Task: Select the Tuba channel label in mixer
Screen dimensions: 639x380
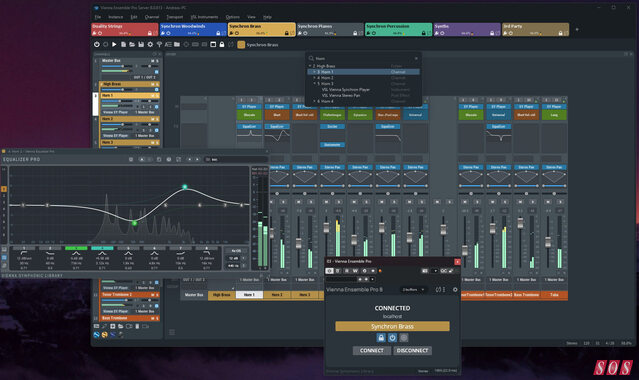Action: pyautogui.click(x=554, y=295)
